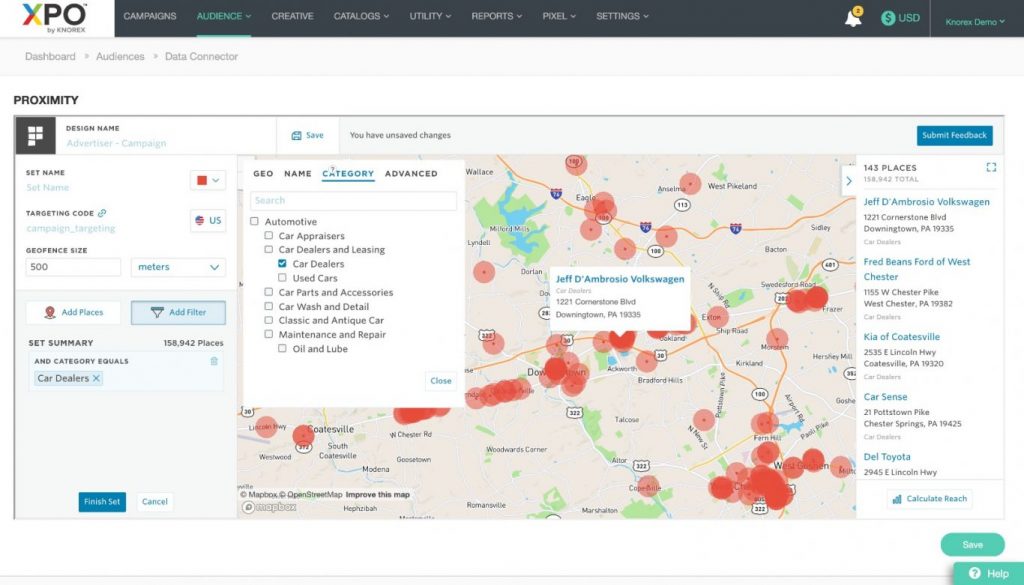Open the Creative menu item
Image resolution: width=1024 pixels, height=585 pixels.
click(292, 16)
